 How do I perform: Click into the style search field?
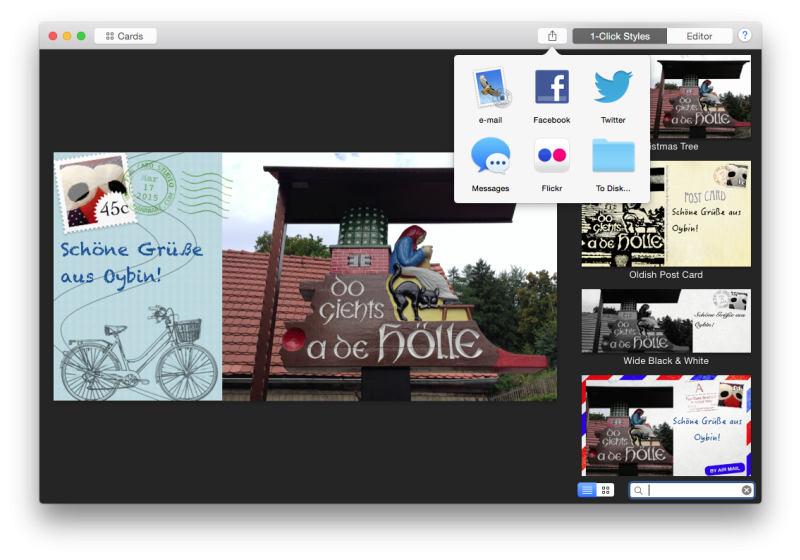tap(692, 490)
